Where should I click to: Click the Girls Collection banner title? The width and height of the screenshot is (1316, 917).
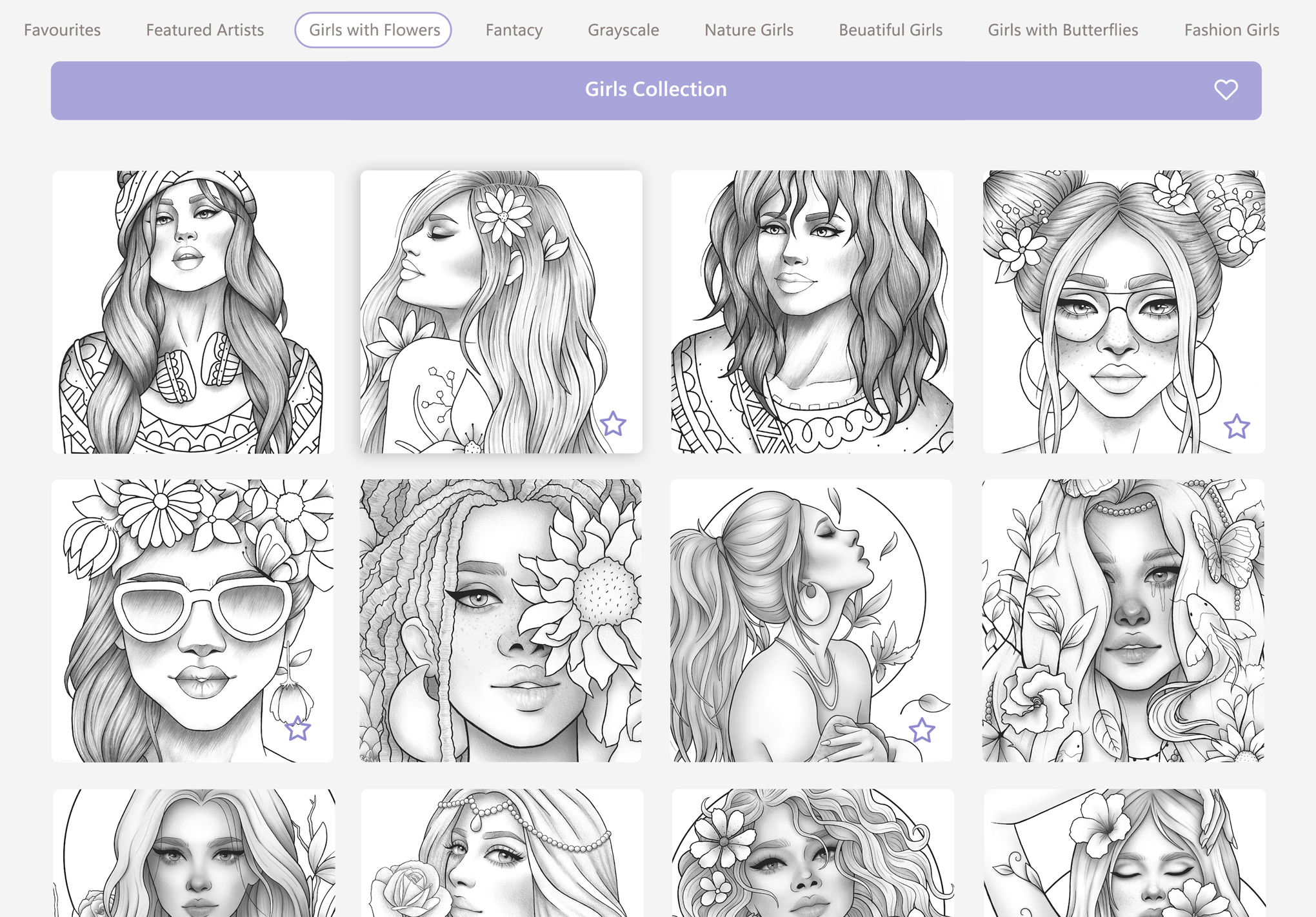pos(655,89)
